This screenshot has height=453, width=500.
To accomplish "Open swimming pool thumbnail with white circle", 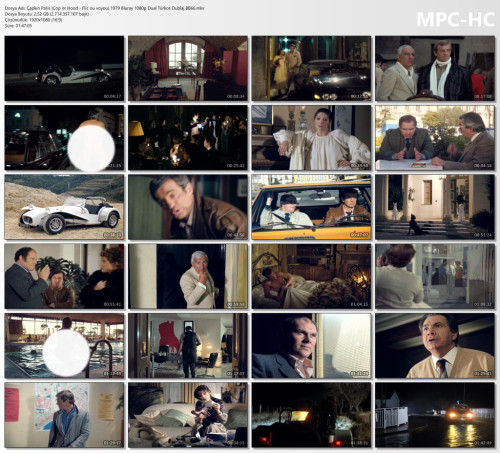I will [64, 346].
